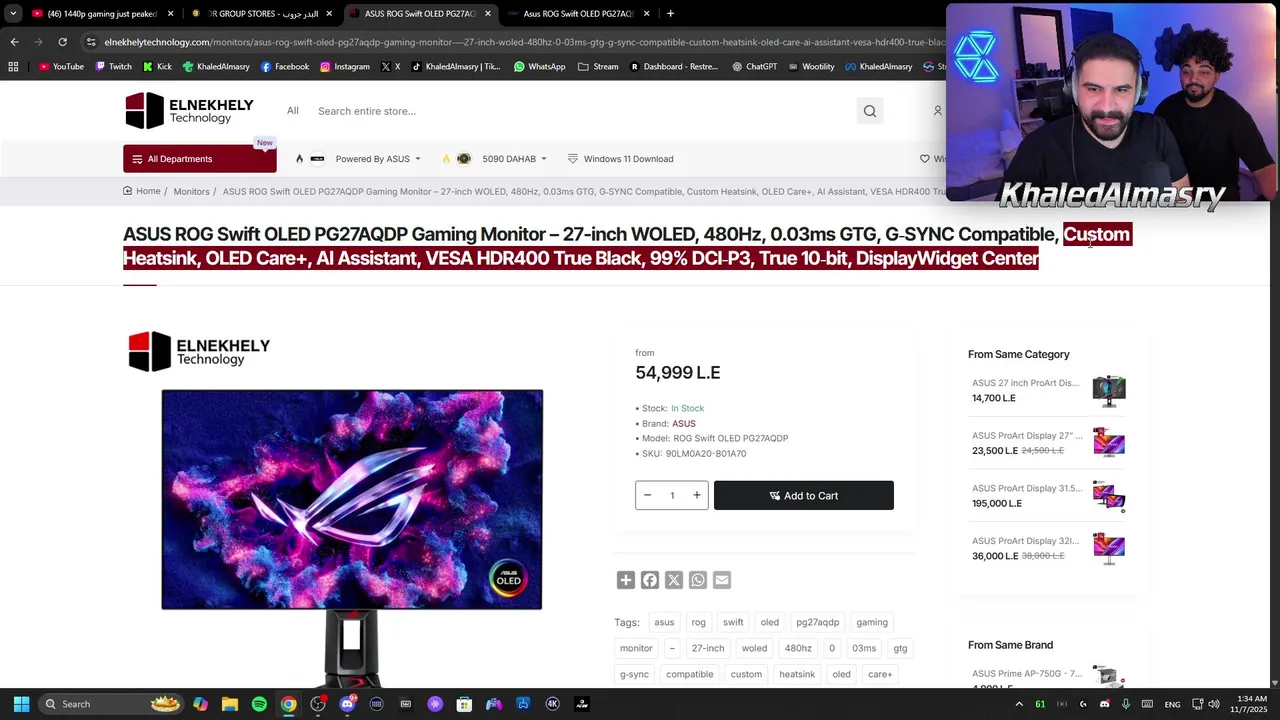1280x720 pixels.
Task: Open the All category search selector
Action: (x=293, y=111)
